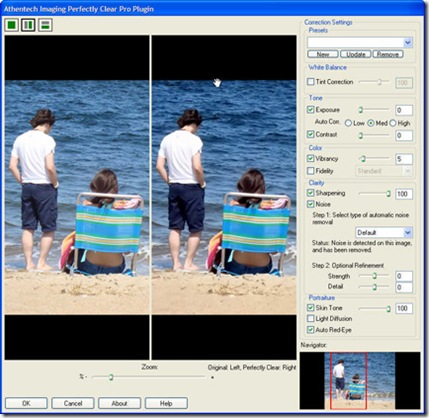Uncheck the Exposure checkbox
This screenshot has width=429, height=418.
311,110
